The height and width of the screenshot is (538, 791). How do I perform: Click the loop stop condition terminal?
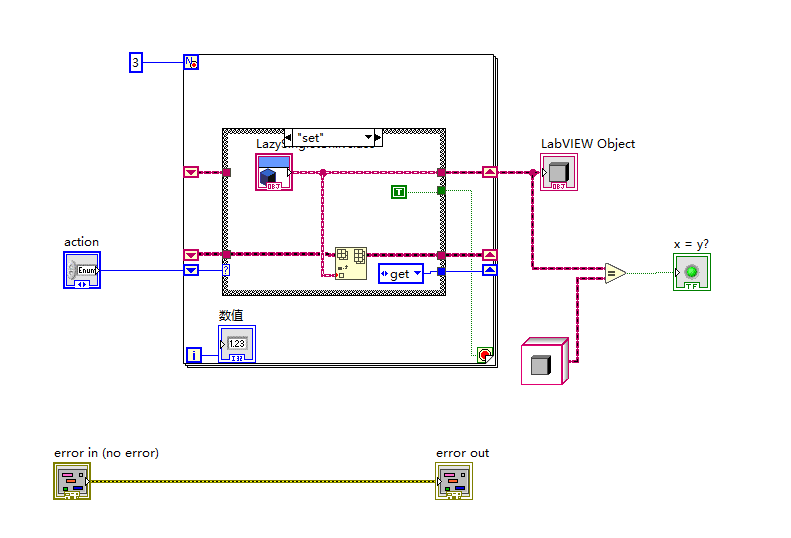(x=485, y=355)
